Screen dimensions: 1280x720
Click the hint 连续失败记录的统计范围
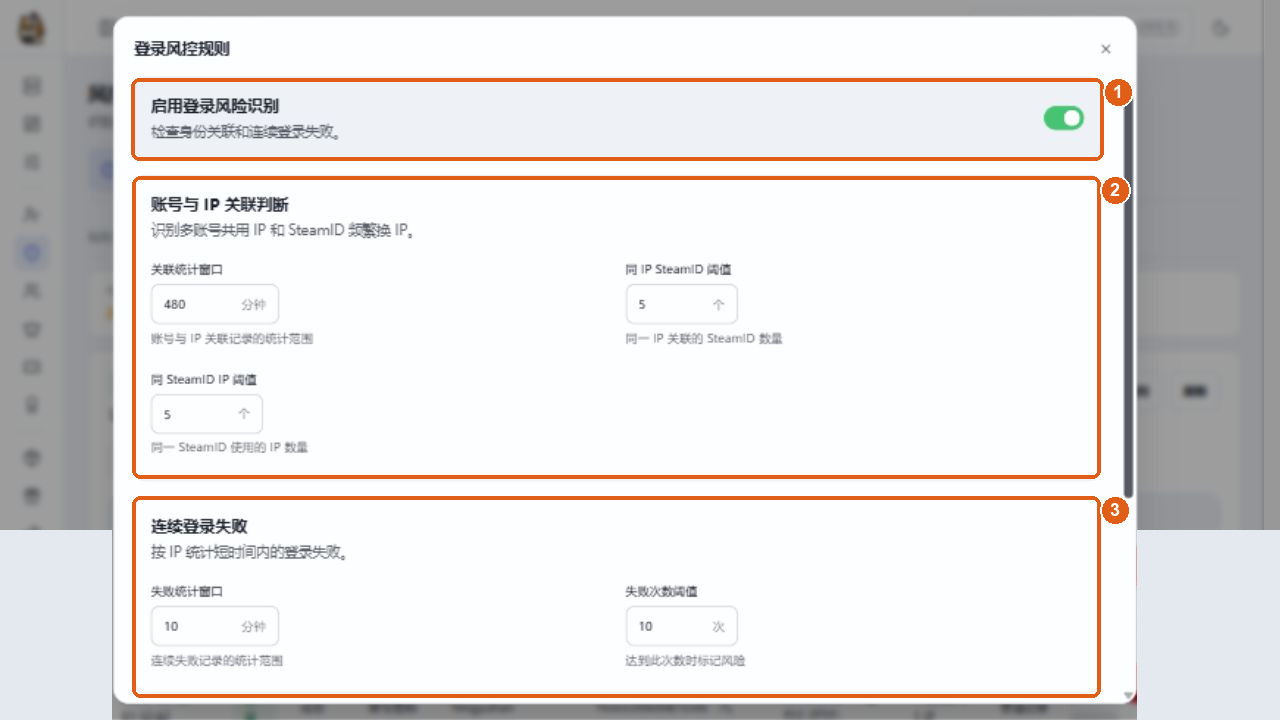tap(217, 661)
